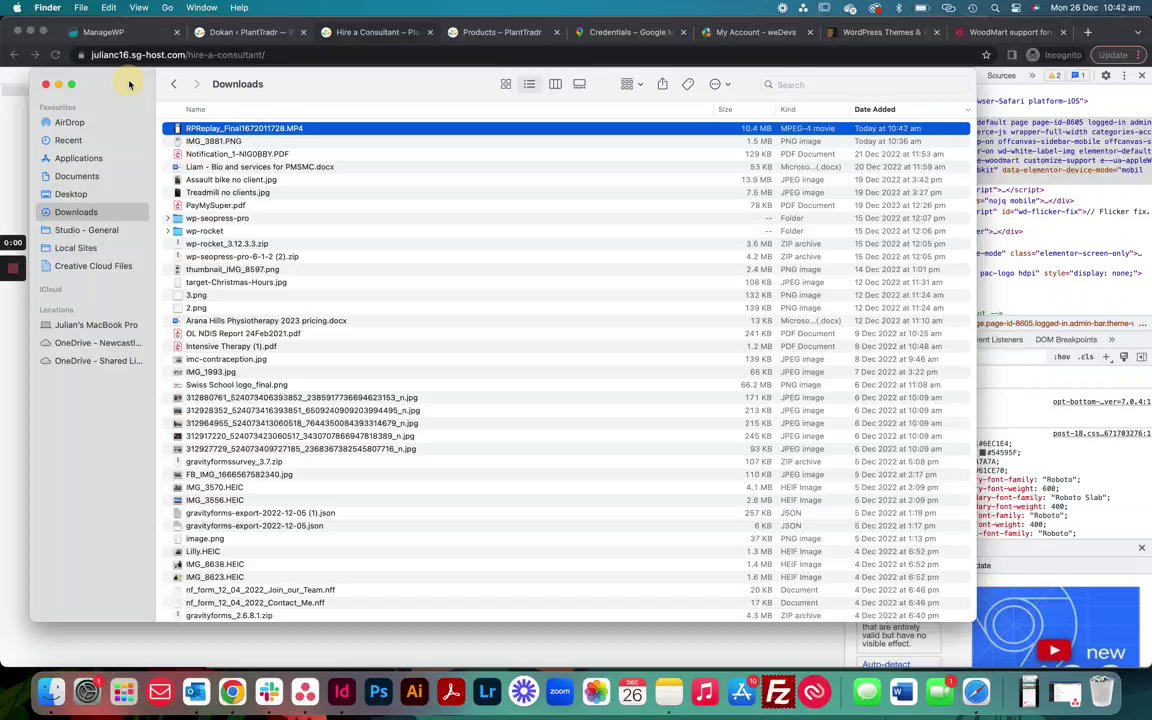Select gravityformssurvey_3.7.zip
The image size is (1152, 720).
tap(566, 462)
